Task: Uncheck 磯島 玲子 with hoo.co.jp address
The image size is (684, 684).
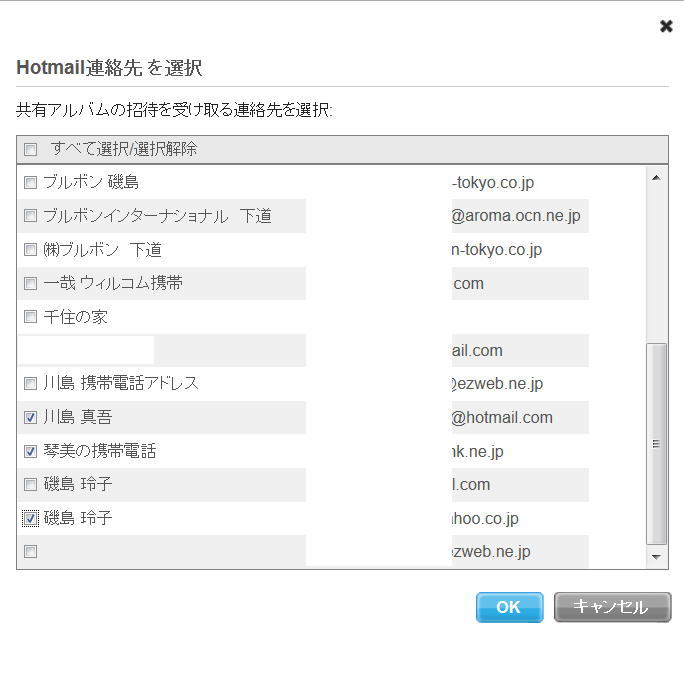Action: (x=31, y=518)
